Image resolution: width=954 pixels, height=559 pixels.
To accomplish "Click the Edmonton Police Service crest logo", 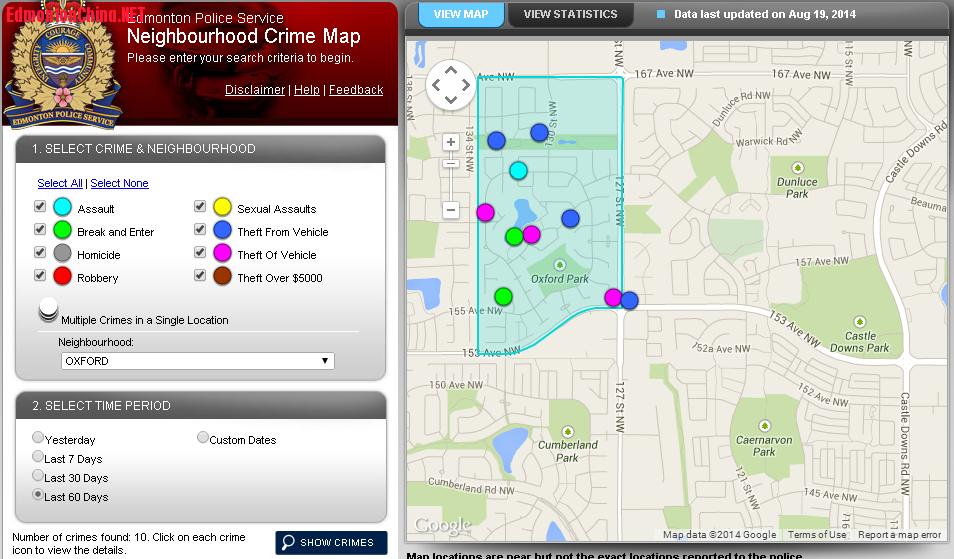I will click(x=62, y=68).
